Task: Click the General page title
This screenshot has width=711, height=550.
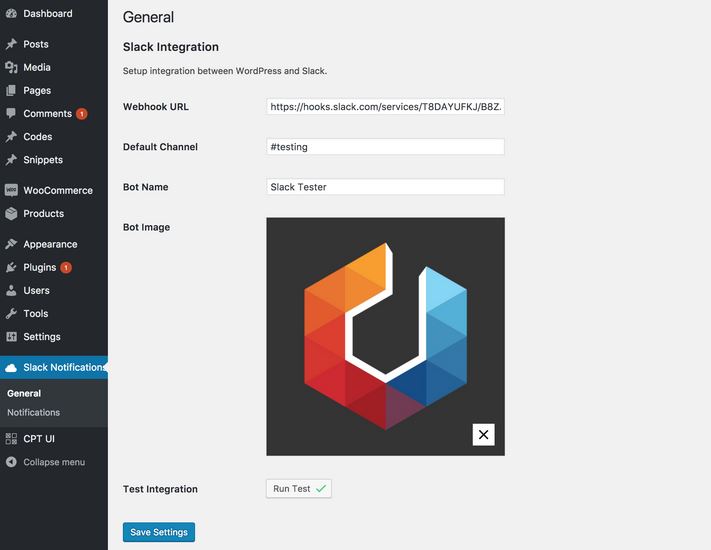Action: click(x=148, y=17)
